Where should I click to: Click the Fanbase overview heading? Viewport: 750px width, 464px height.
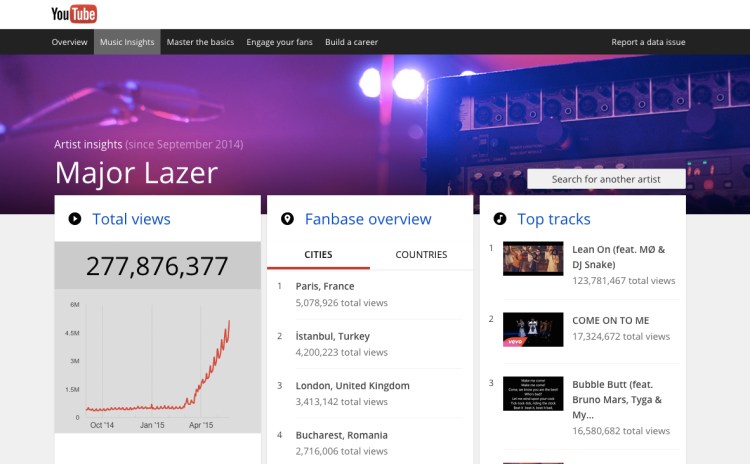(x=368, y=219)
